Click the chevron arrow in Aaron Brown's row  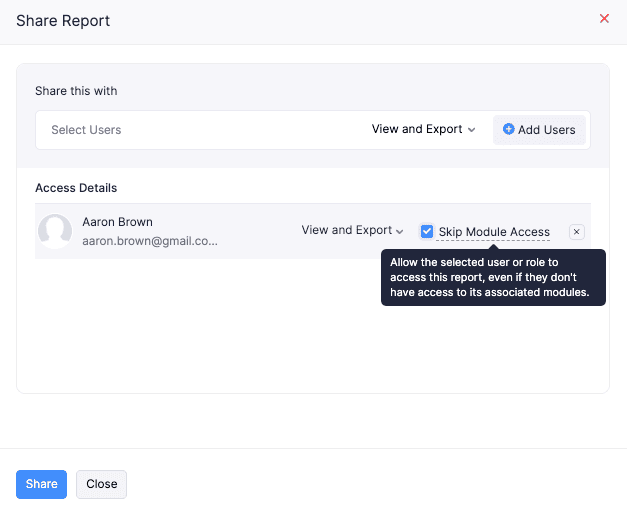pyautogui.click(x=400, y=231)
